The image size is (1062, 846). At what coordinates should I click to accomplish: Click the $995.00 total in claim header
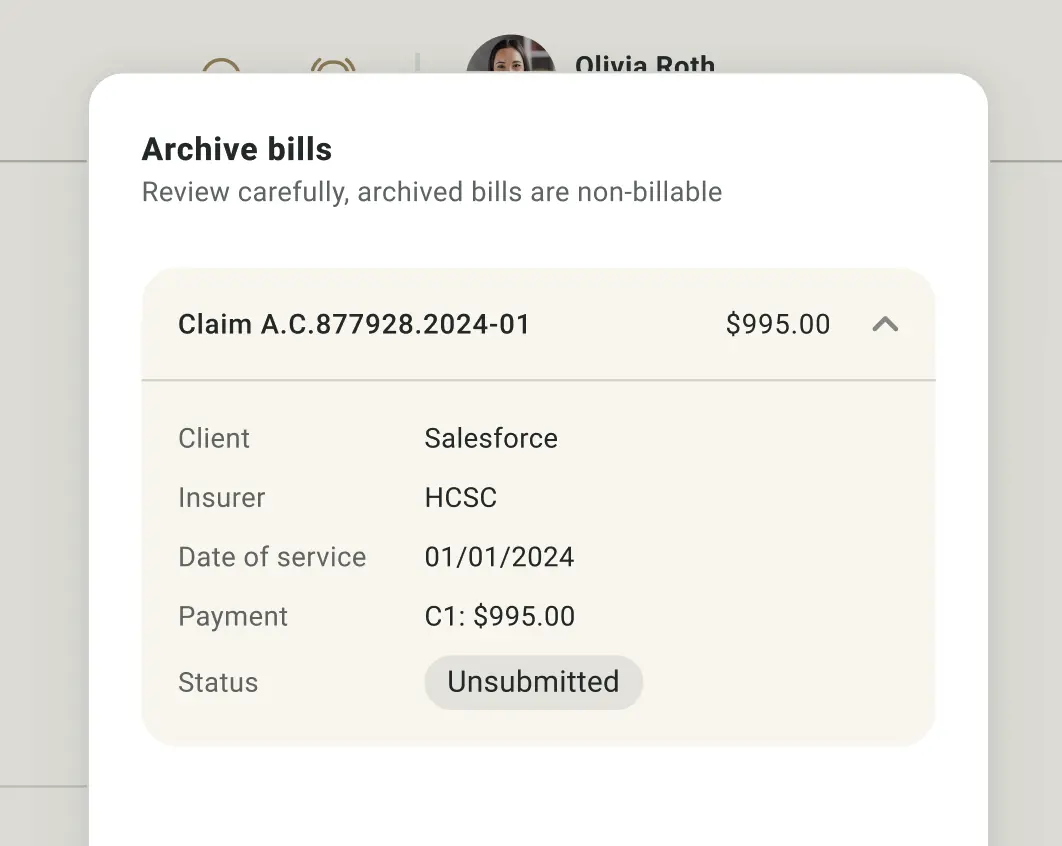click(x=778, y=324)
